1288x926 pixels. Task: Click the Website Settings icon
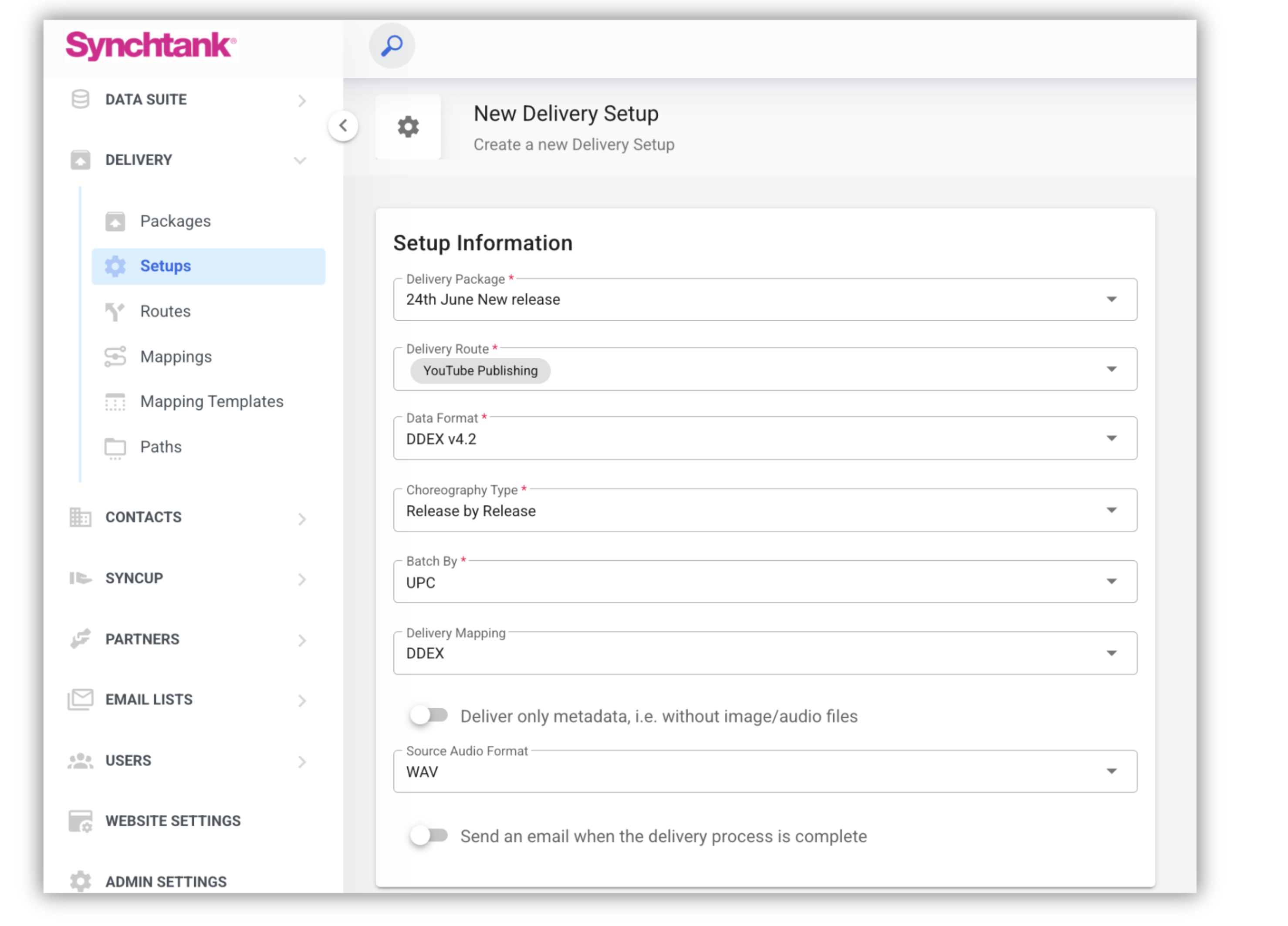pos(80,822)
